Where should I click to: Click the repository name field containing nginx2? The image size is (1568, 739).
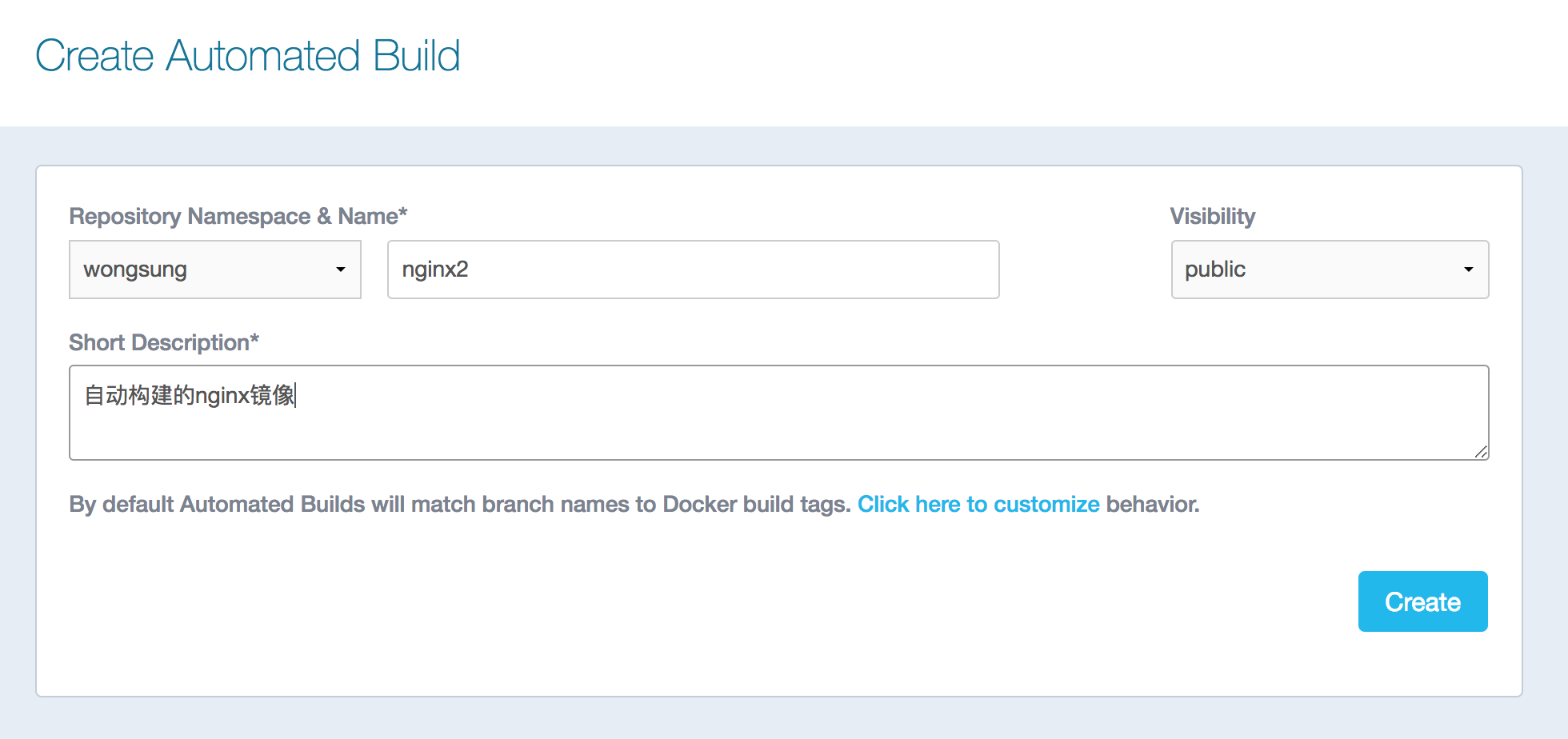693,270
